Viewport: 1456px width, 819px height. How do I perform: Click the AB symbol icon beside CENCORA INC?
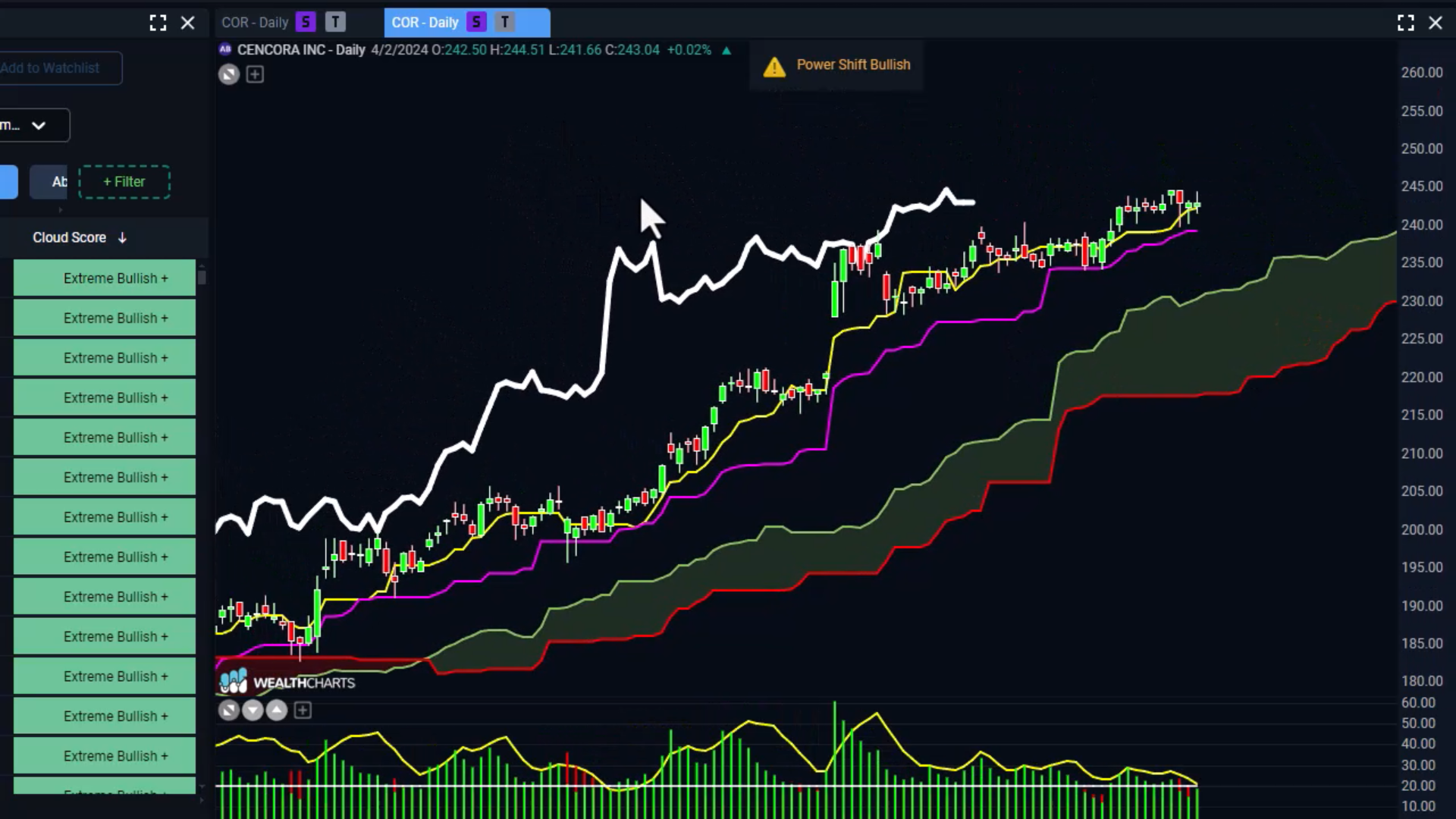225,49
